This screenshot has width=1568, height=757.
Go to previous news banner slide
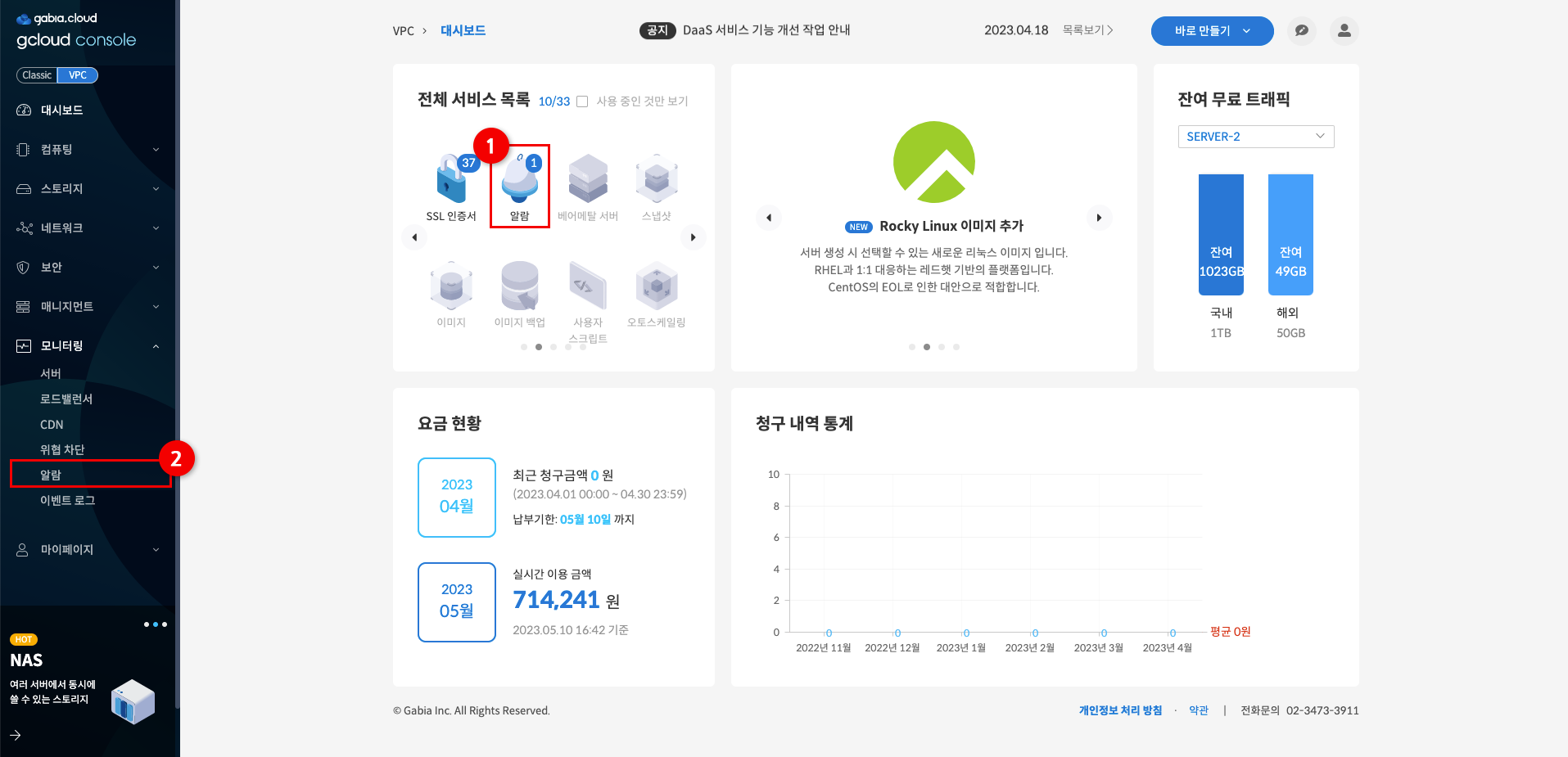(x=768, y=218)
